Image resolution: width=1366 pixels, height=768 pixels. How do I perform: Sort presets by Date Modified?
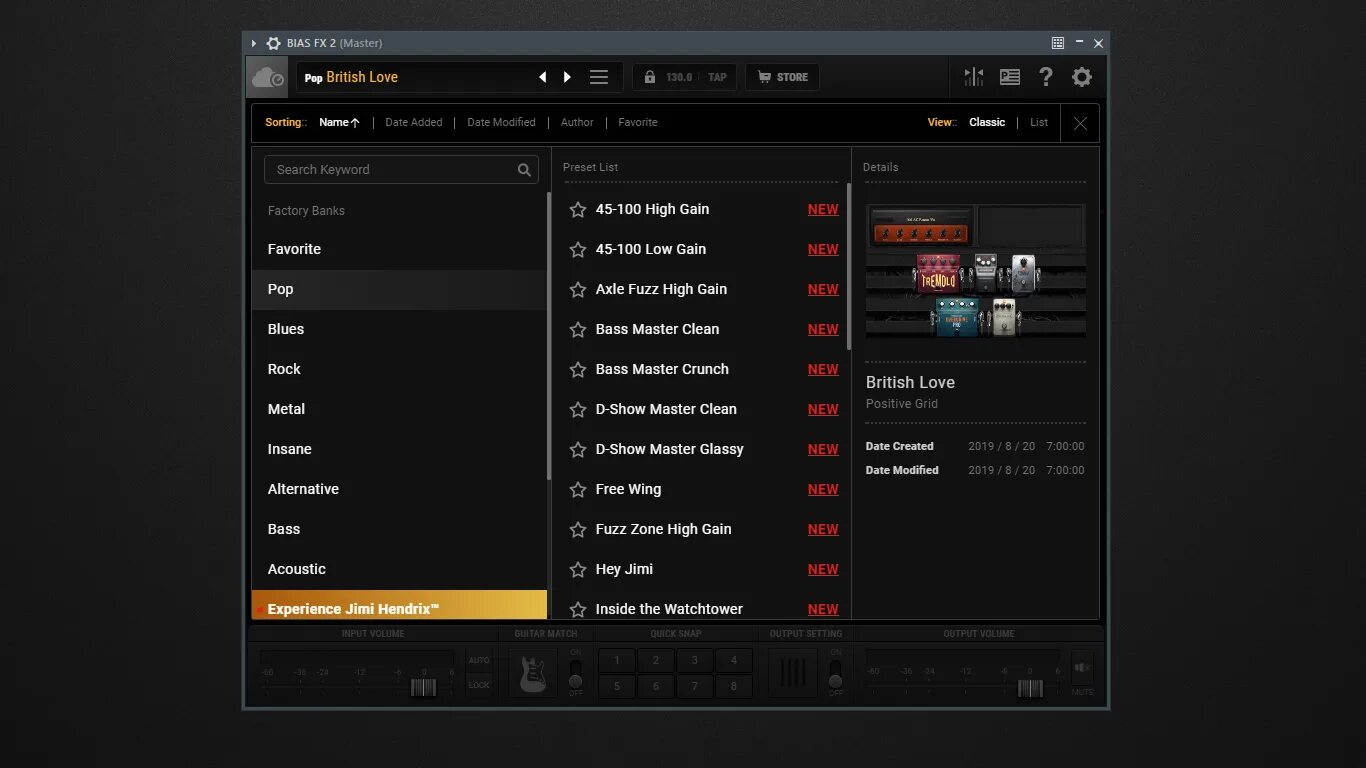coord(501,122)
